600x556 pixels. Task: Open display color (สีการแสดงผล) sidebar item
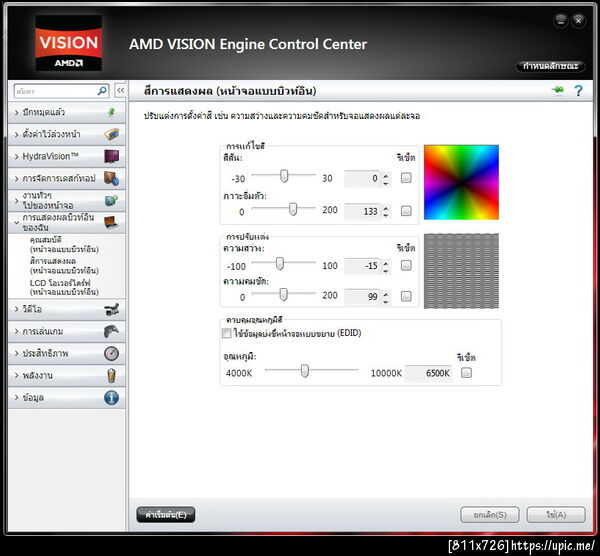click(x=64, y=266)
